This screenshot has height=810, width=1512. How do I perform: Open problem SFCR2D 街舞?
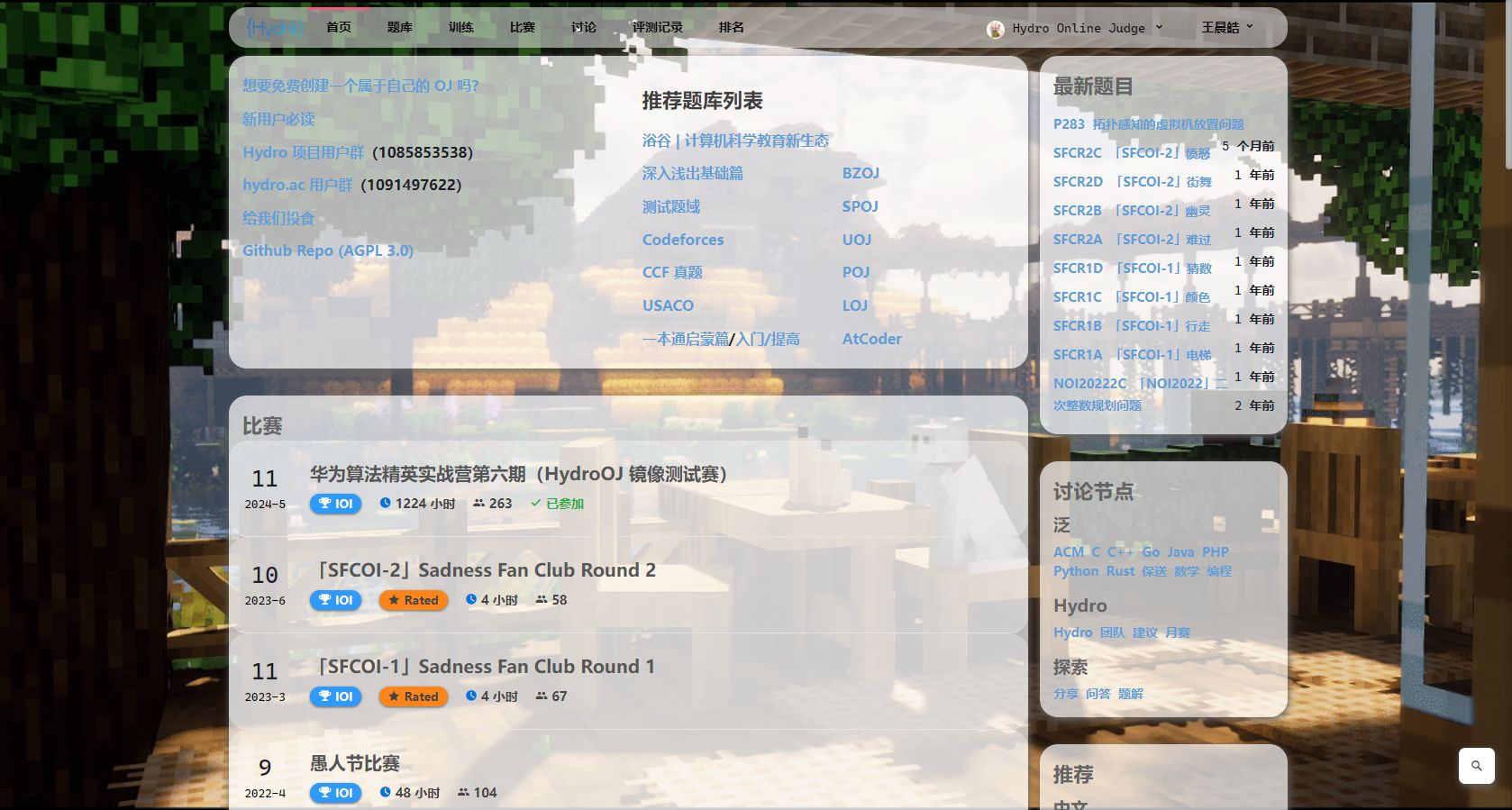click(1133, 182)
